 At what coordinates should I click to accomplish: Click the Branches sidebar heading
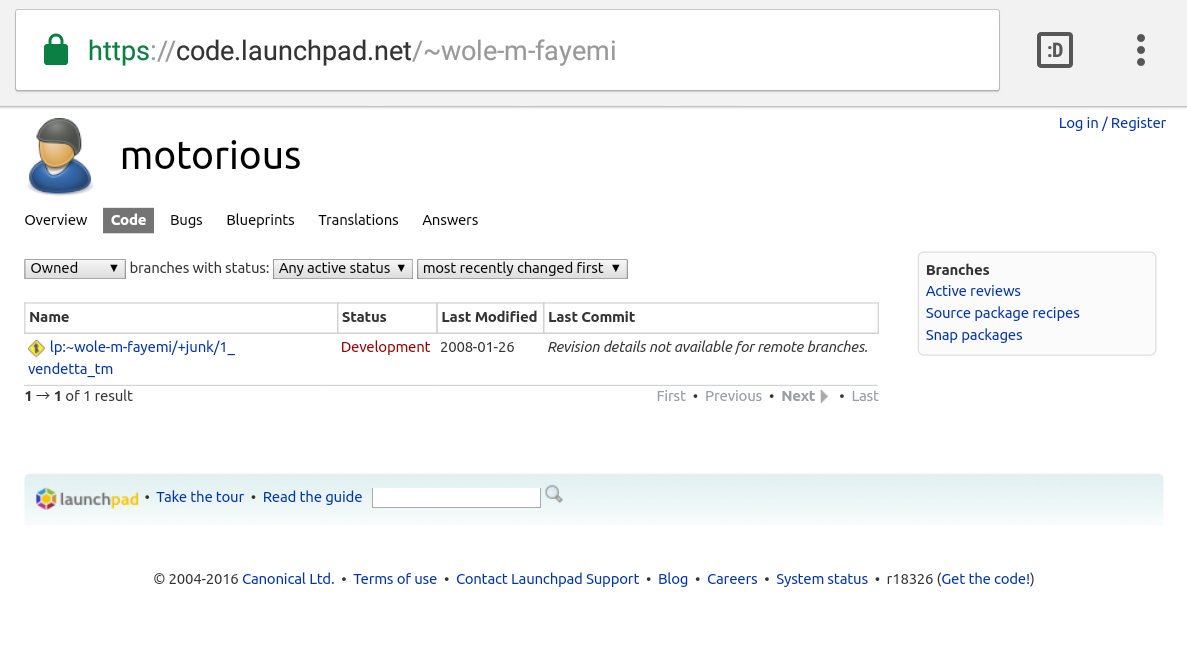click(957, 269)
